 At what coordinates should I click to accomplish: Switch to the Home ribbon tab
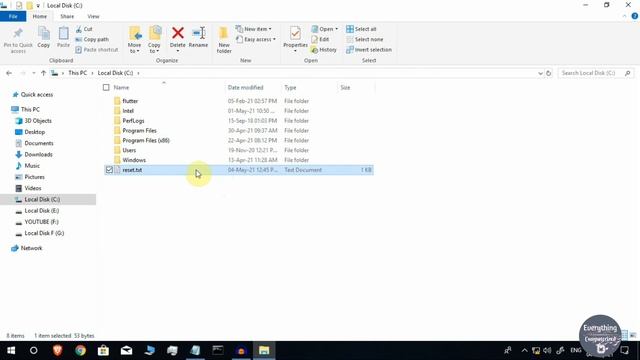pyautogui.click(x=40, y=16)
